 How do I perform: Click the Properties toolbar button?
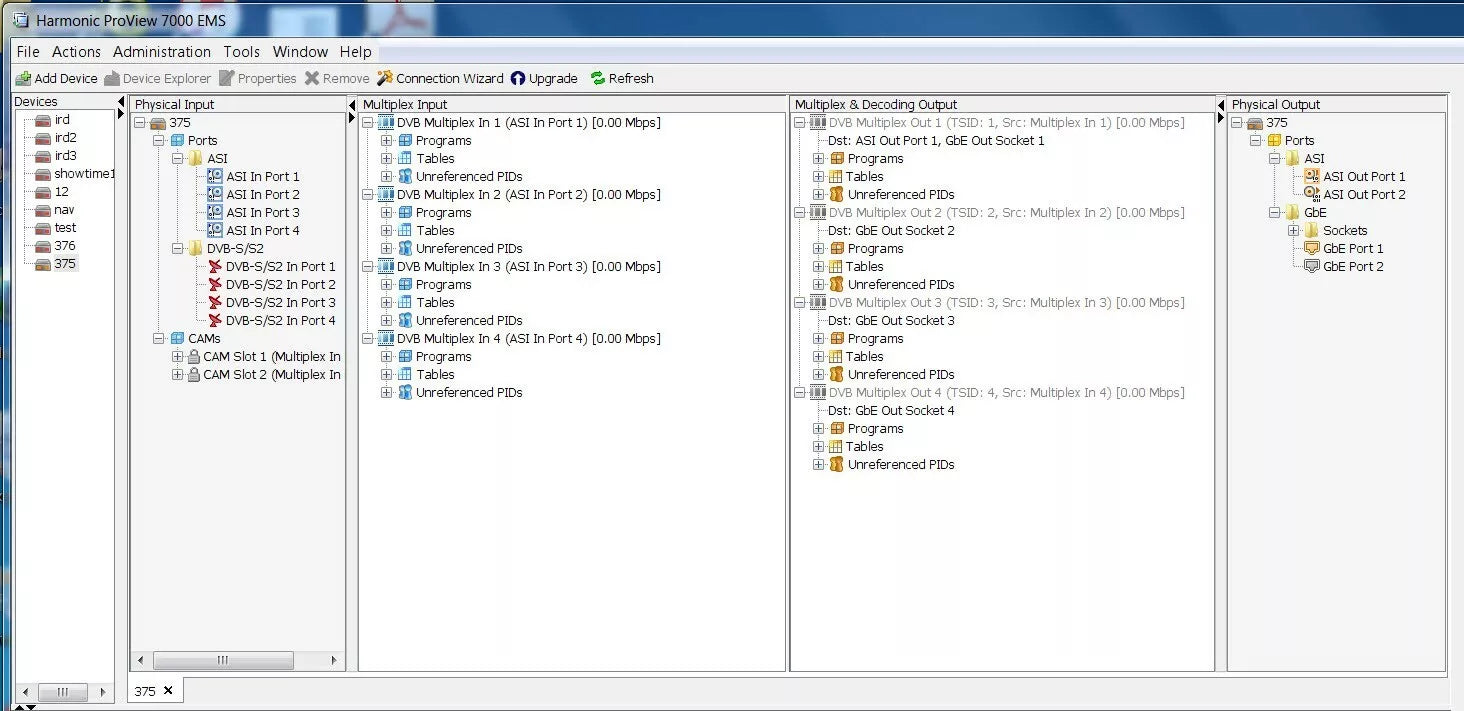257,78
